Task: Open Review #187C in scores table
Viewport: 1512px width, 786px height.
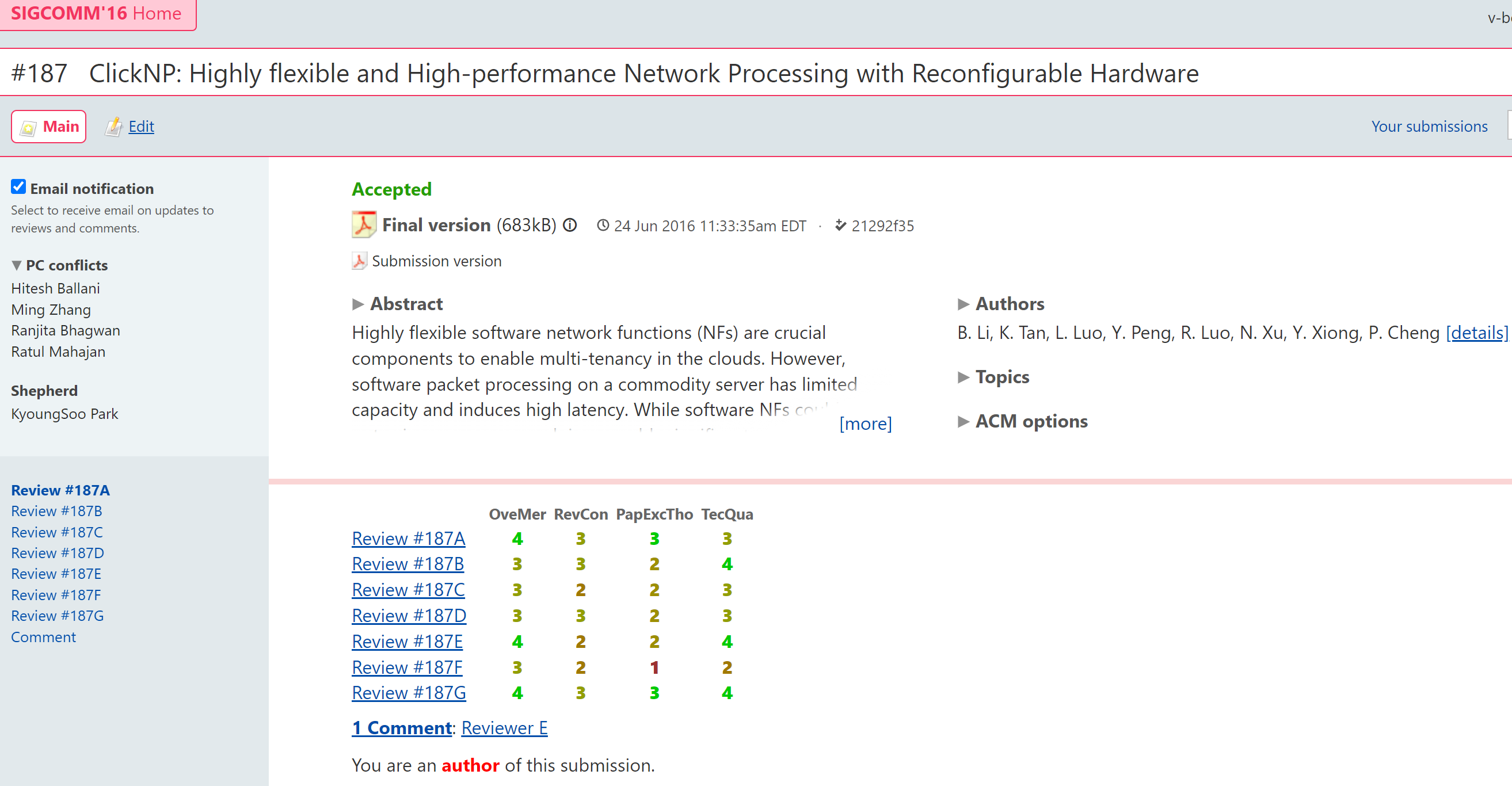Action: coord(408,589)
